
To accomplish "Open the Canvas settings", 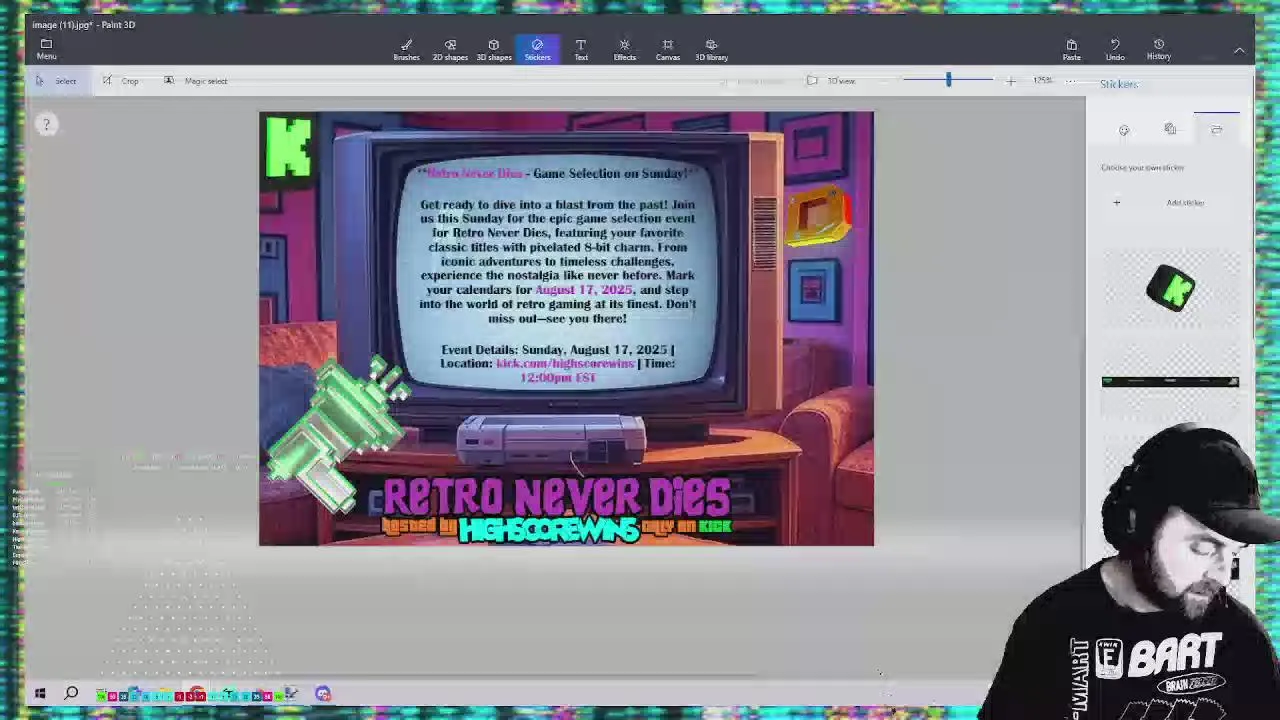I will coord(667,49).
